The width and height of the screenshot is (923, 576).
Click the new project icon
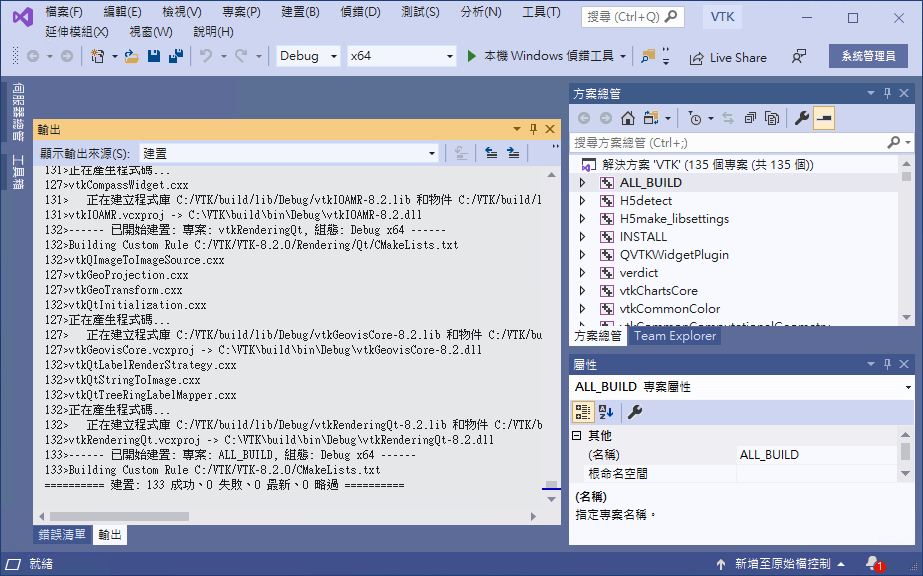(98, 56)
